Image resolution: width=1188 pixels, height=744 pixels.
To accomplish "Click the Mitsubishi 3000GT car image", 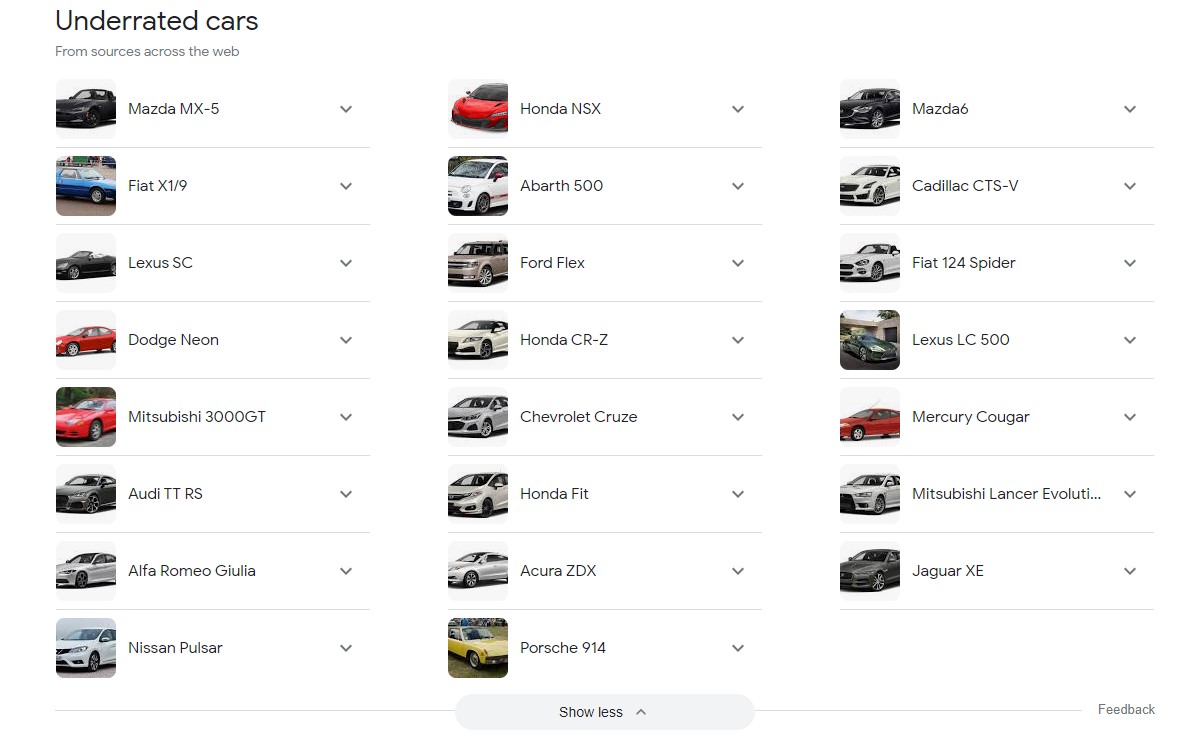I will 86,417.
